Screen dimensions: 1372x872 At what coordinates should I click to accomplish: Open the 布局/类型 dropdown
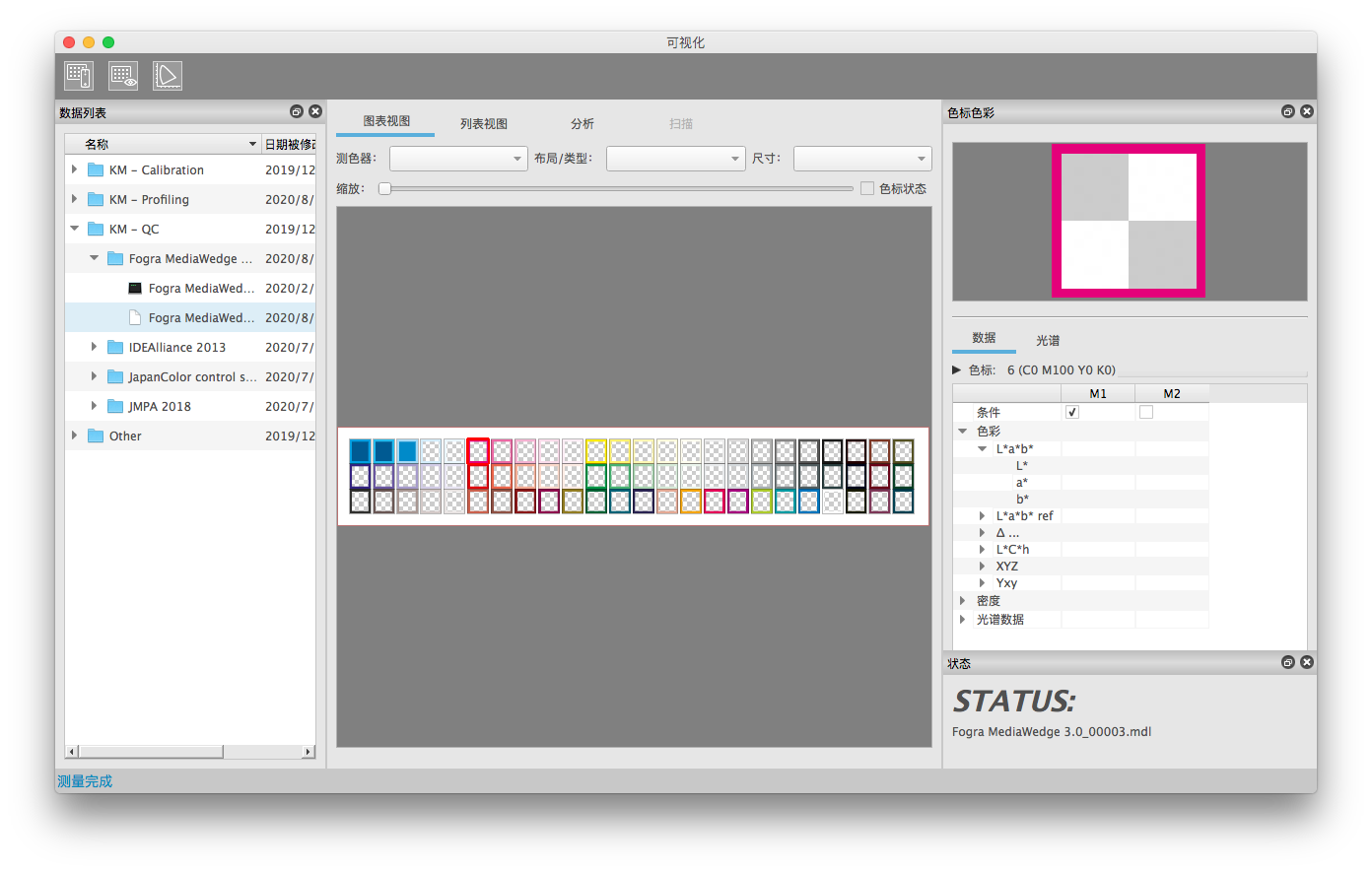(675, 158)
